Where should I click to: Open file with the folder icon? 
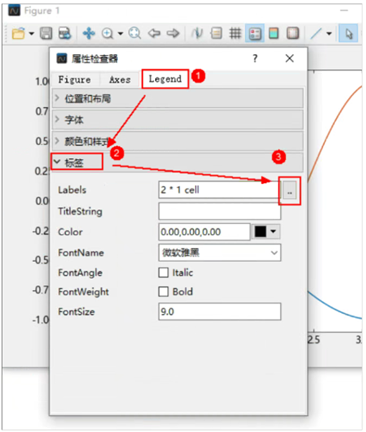pos(19,33)
